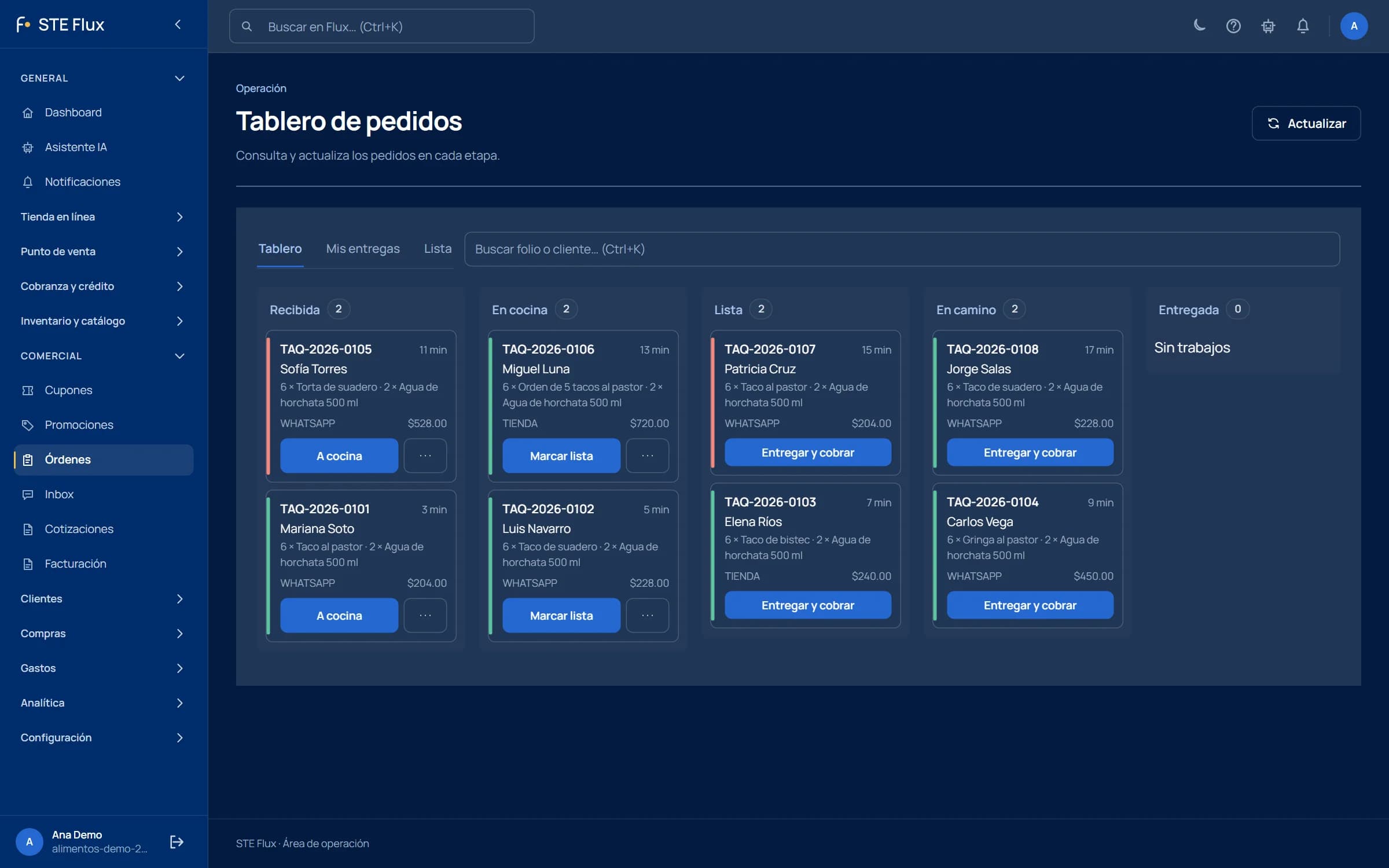The width and height of the screenshot is (1389, 868).
Task: Open more options for order TAQ-2026-0101
Action: tap(425, 616)
